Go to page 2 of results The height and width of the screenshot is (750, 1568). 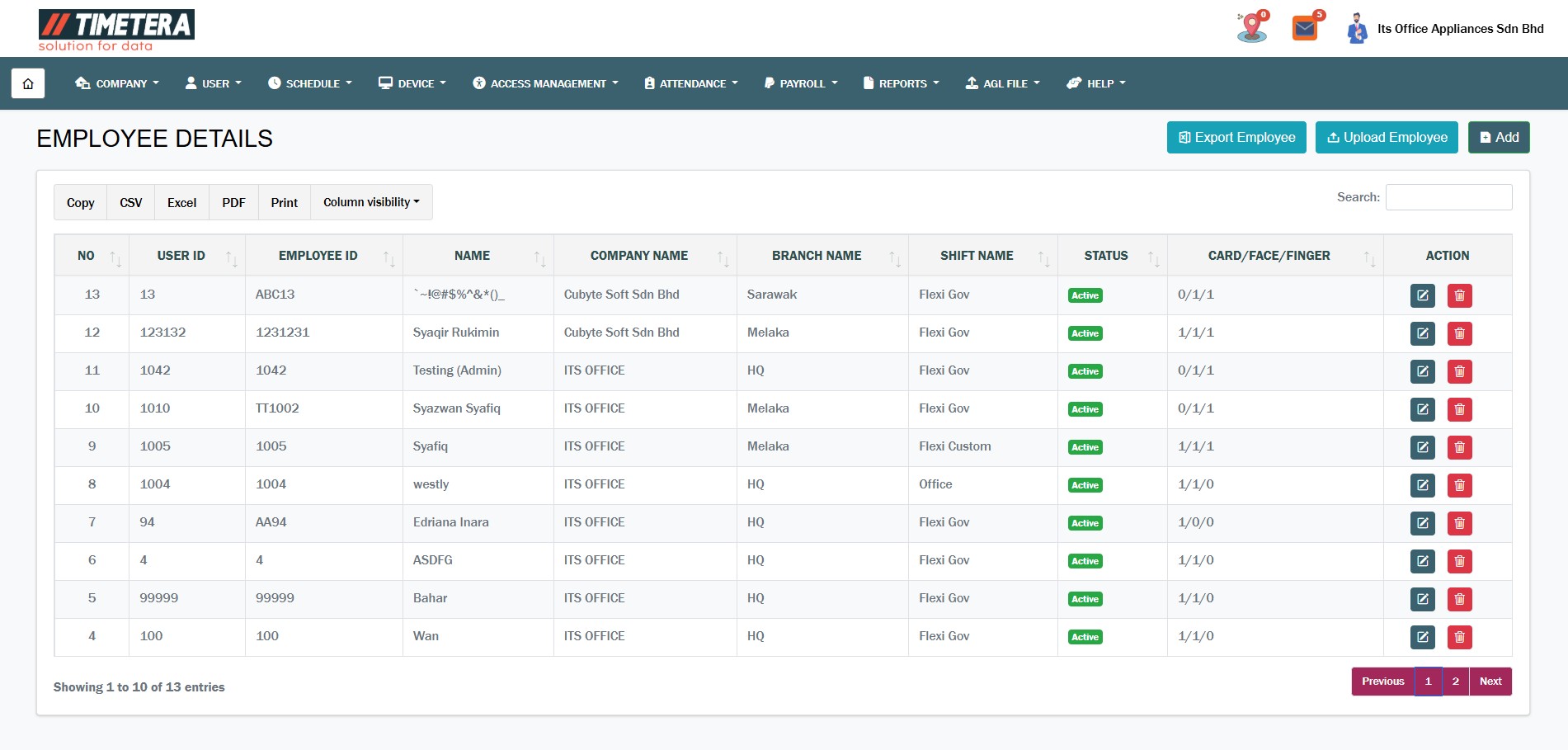tap(1455, 682)
